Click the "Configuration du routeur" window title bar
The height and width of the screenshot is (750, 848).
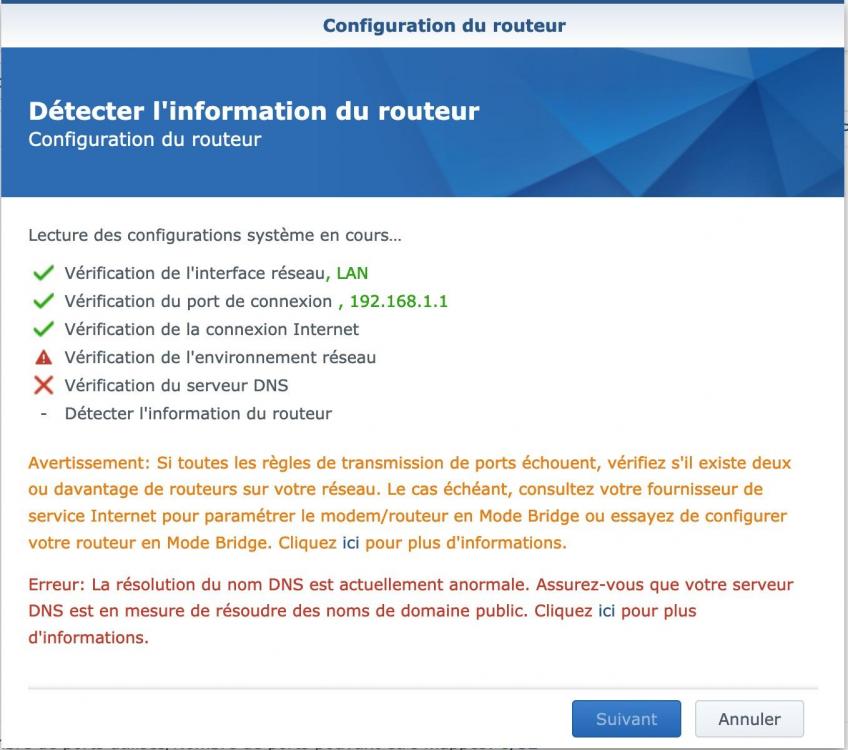[444, 25]
